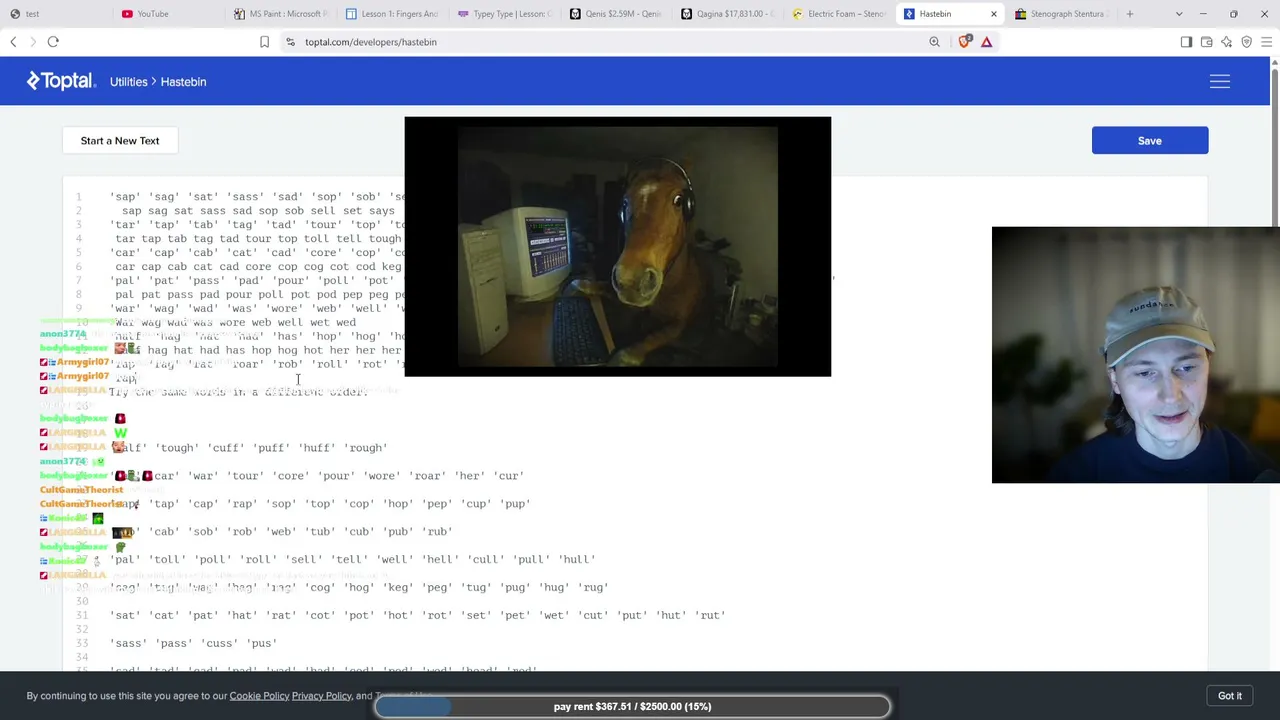1280x720 pixels.
Task: Expand the Toptal hamburger menu
Action: [x=1220, y=81]
